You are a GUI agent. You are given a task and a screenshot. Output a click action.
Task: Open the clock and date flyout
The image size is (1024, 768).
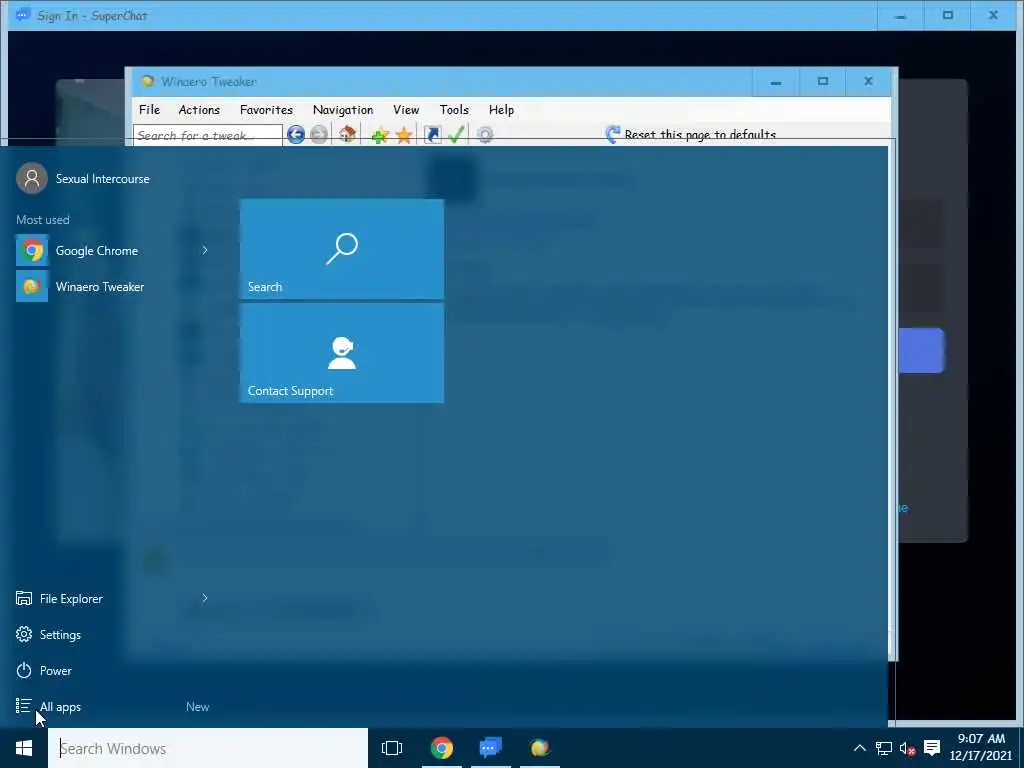981,748
